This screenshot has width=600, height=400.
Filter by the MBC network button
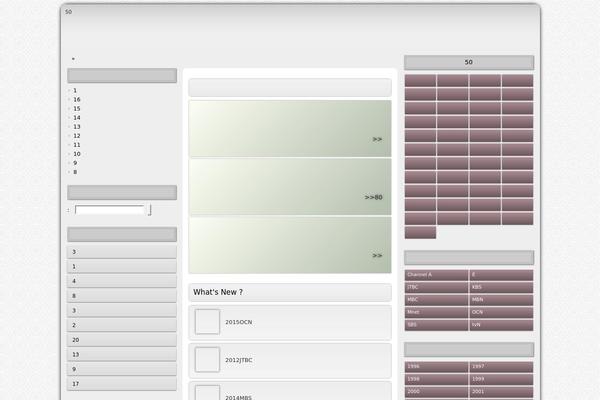click(436, 300)
